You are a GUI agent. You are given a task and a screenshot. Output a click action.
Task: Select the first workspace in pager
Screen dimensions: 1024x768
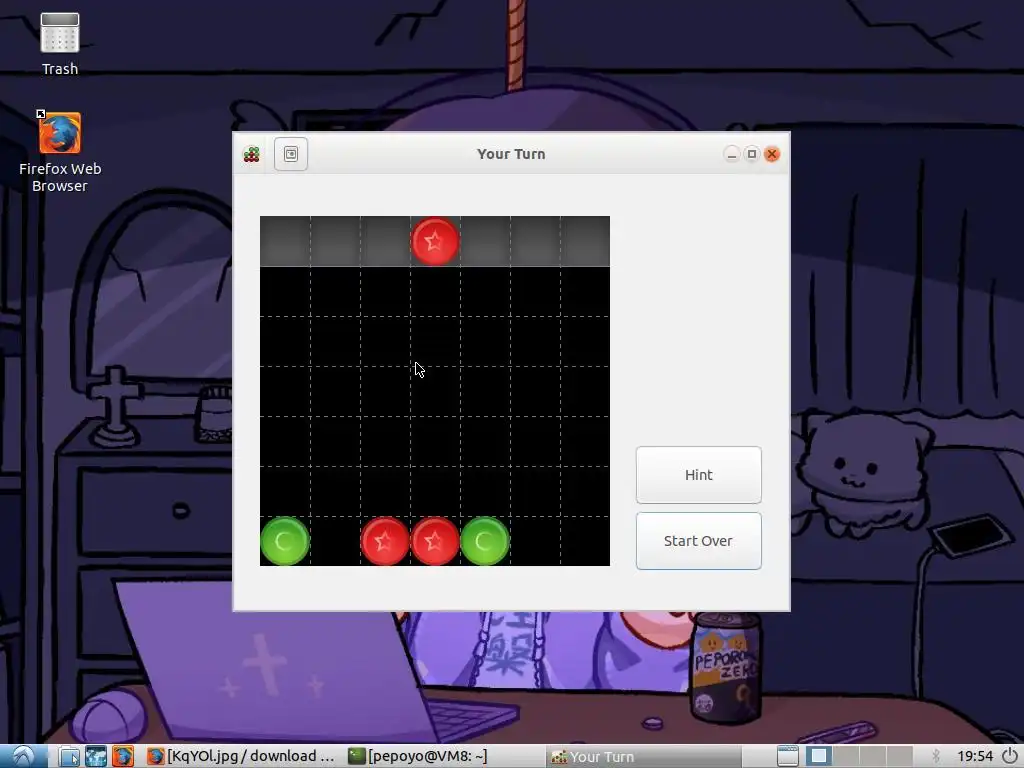tap(818, 756)
